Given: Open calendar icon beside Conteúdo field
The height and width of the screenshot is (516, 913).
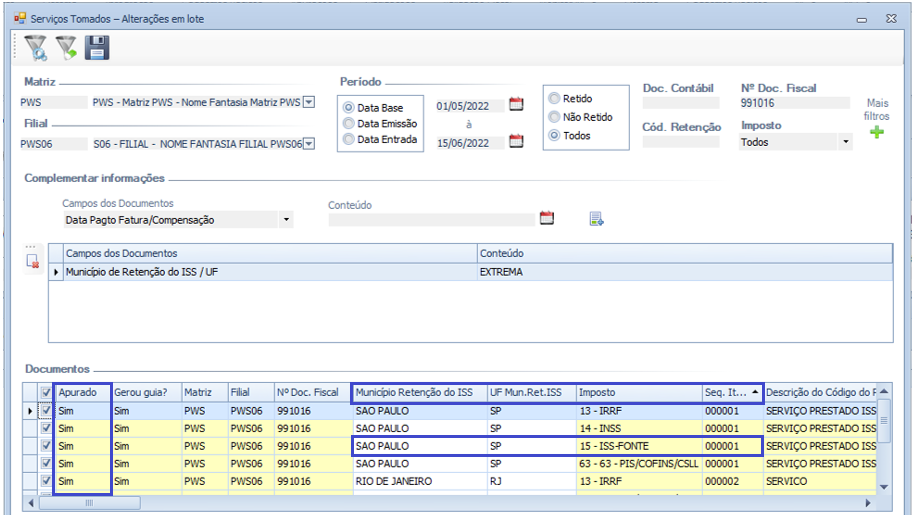Looking at the screenshot, I should [546, 218].
